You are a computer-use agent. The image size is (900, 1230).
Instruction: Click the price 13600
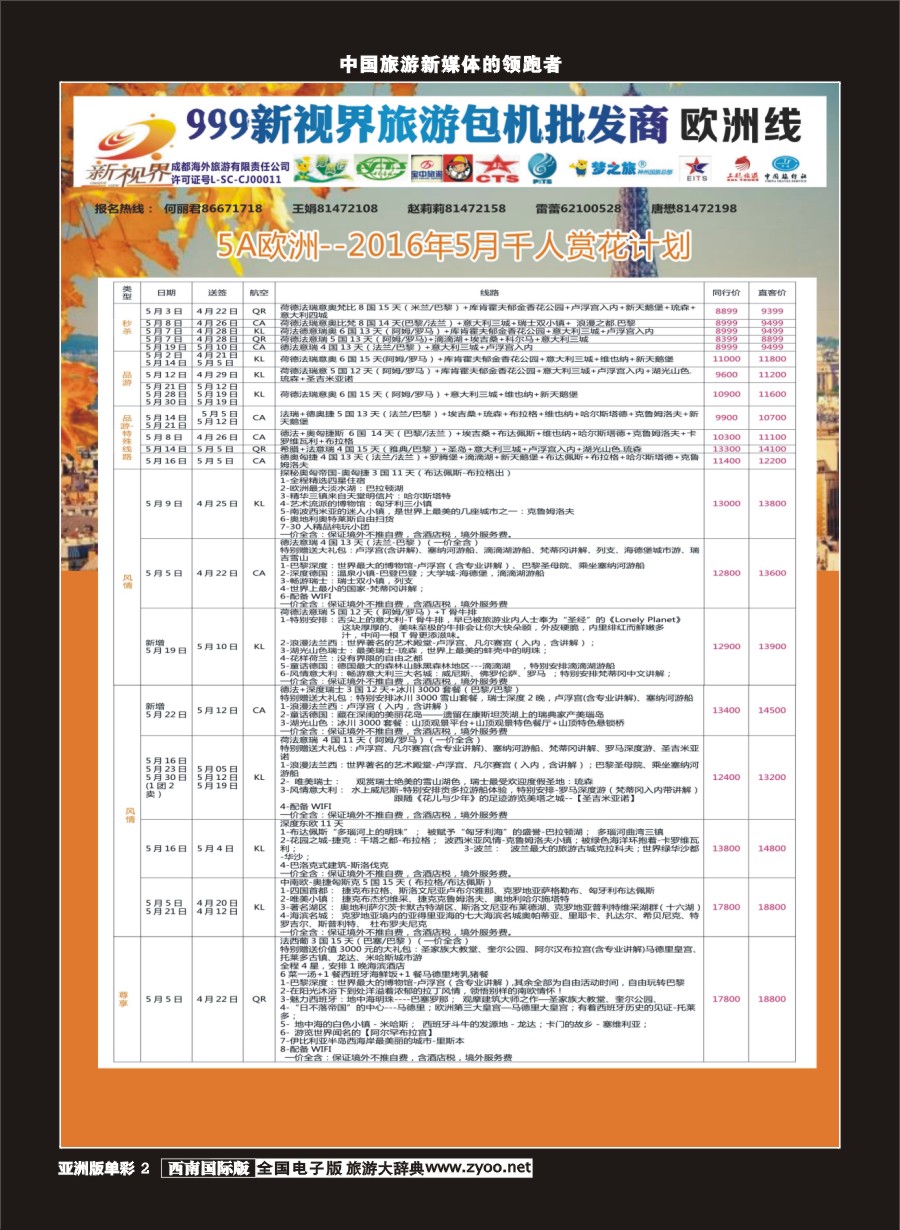click(772, 573)
